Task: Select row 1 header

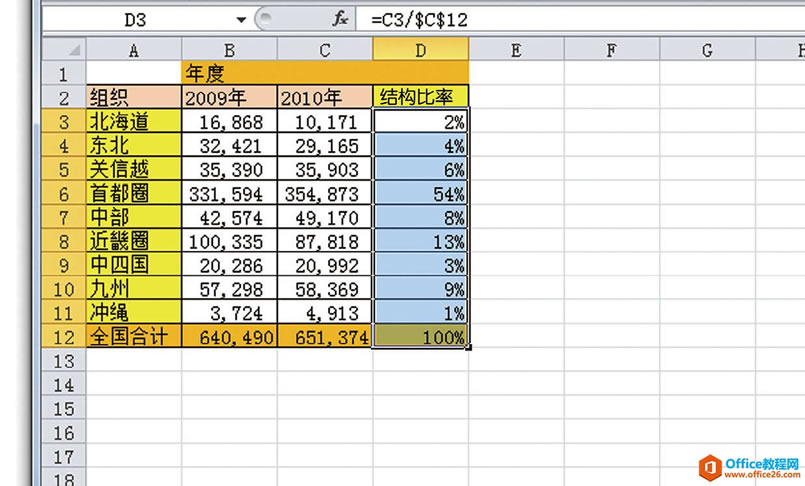Action: [64, 73]
